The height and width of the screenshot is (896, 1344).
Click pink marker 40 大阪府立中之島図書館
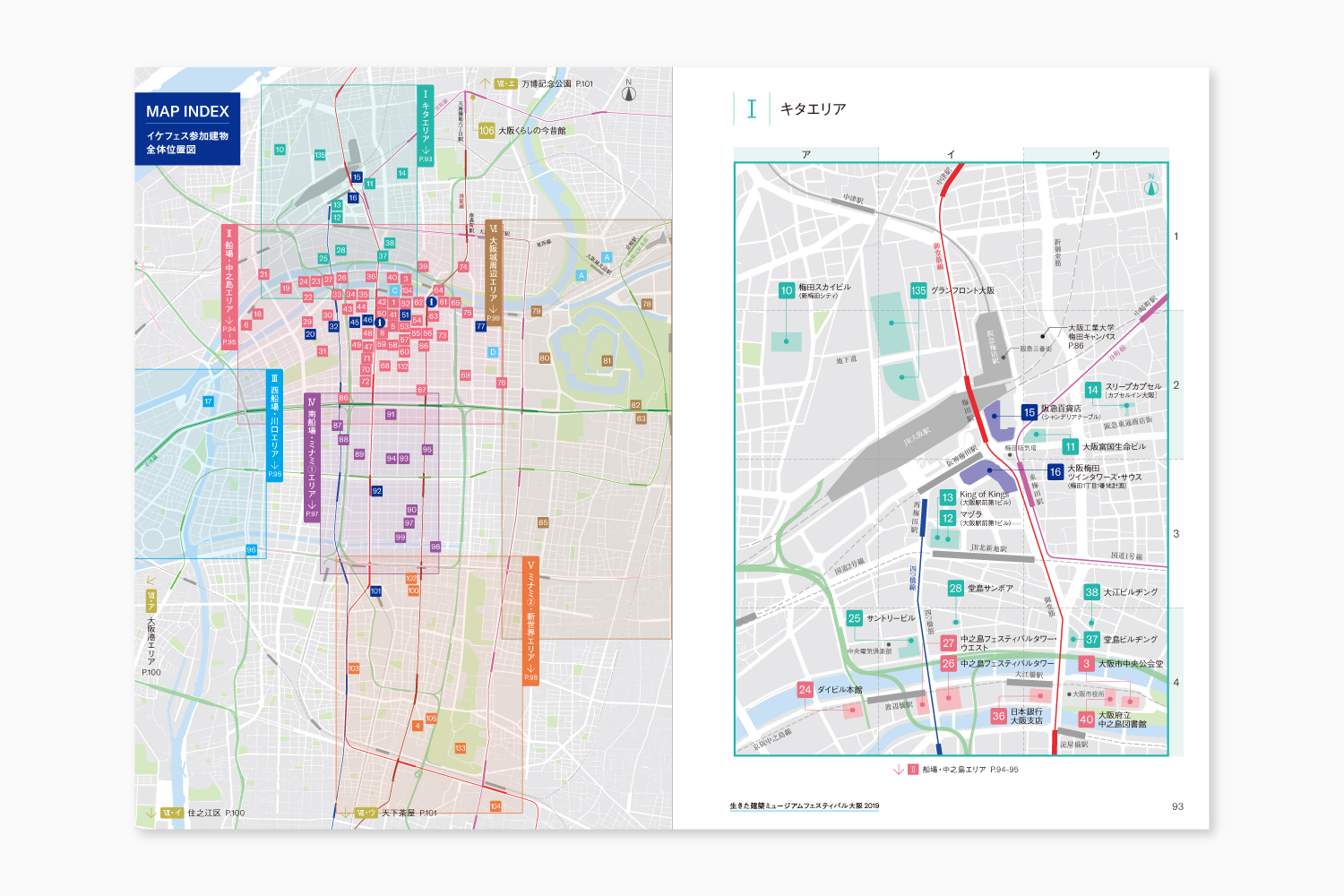pyautogui.click(x=1086, y=719)
